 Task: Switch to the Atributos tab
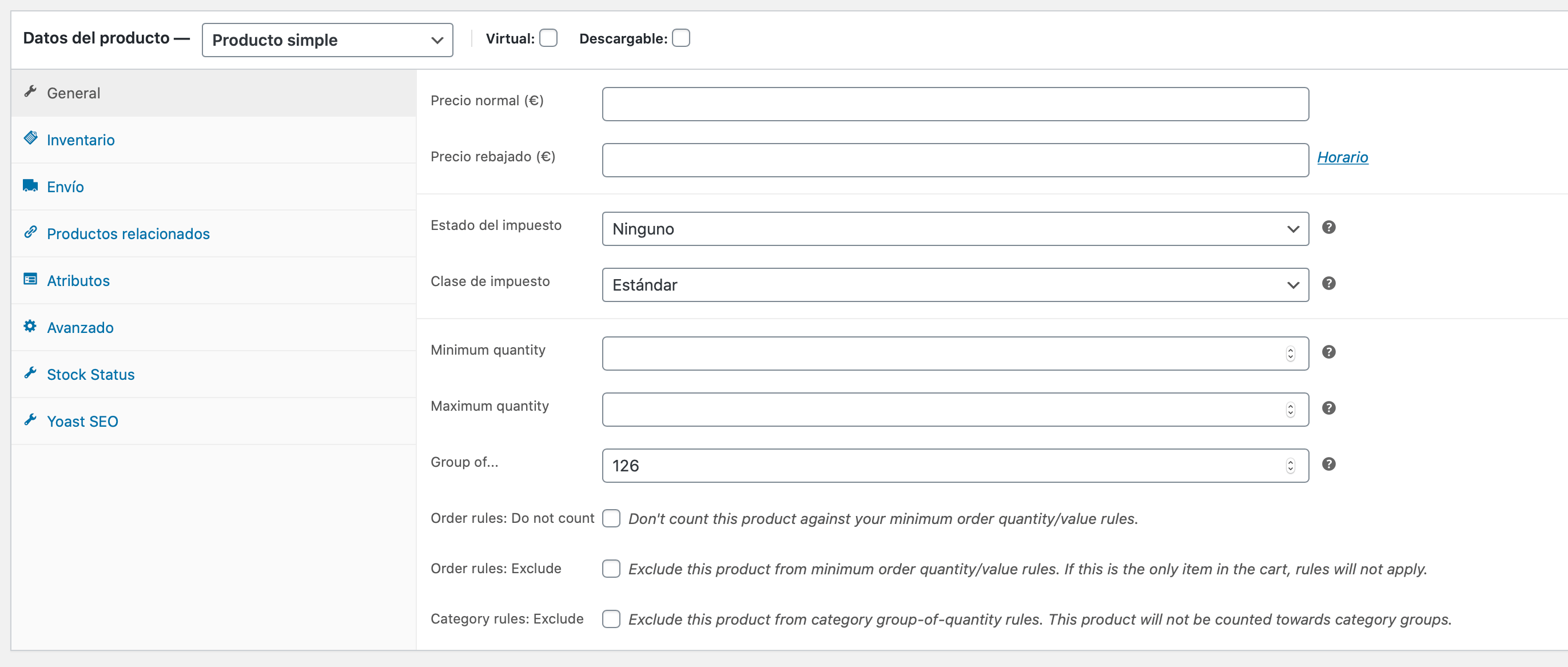point(214,280)
